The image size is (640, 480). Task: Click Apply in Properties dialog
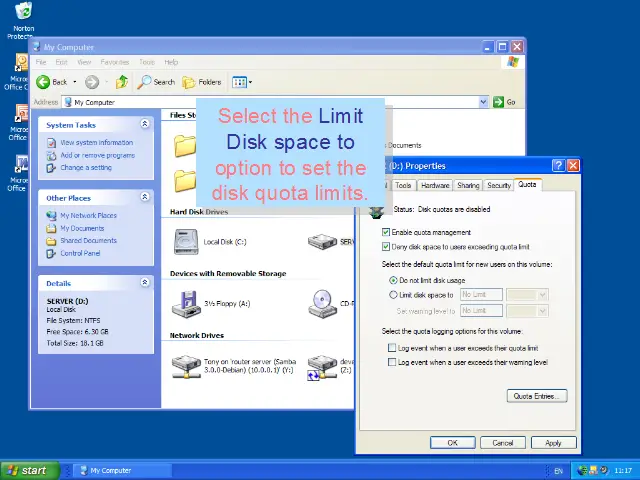(553, 443)
